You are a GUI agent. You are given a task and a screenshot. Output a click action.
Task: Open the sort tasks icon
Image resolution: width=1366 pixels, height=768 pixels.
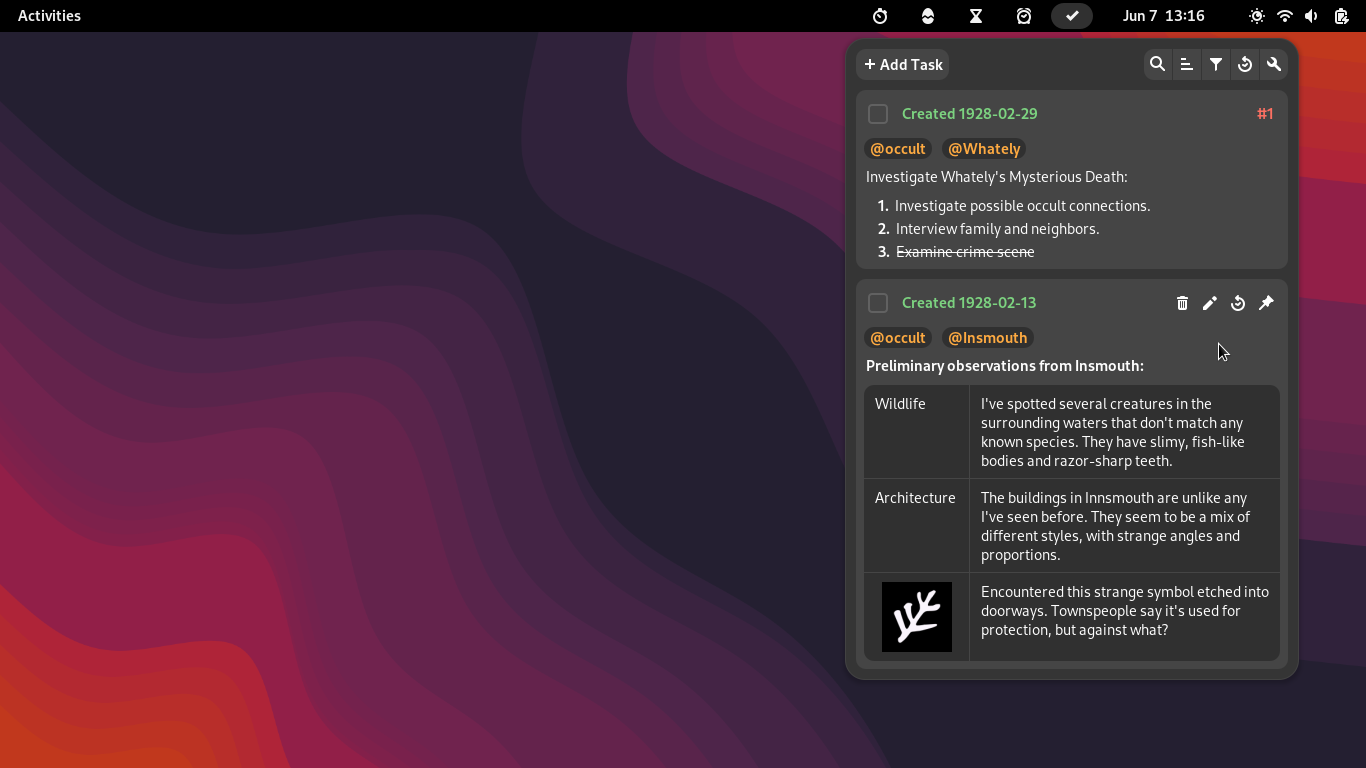click(1186, 64)
